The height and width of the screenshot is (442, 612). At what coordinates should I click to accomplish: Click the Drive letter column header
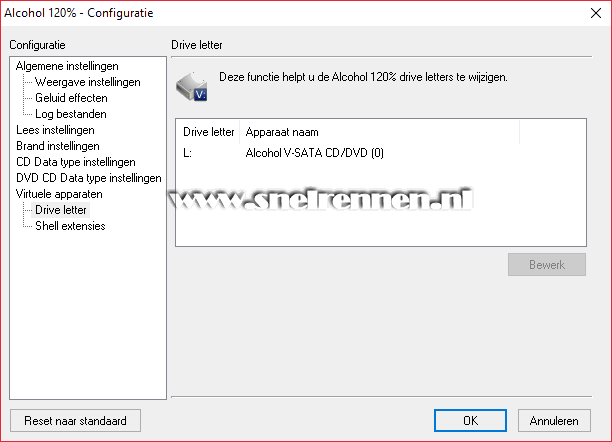tap(208, 132)
